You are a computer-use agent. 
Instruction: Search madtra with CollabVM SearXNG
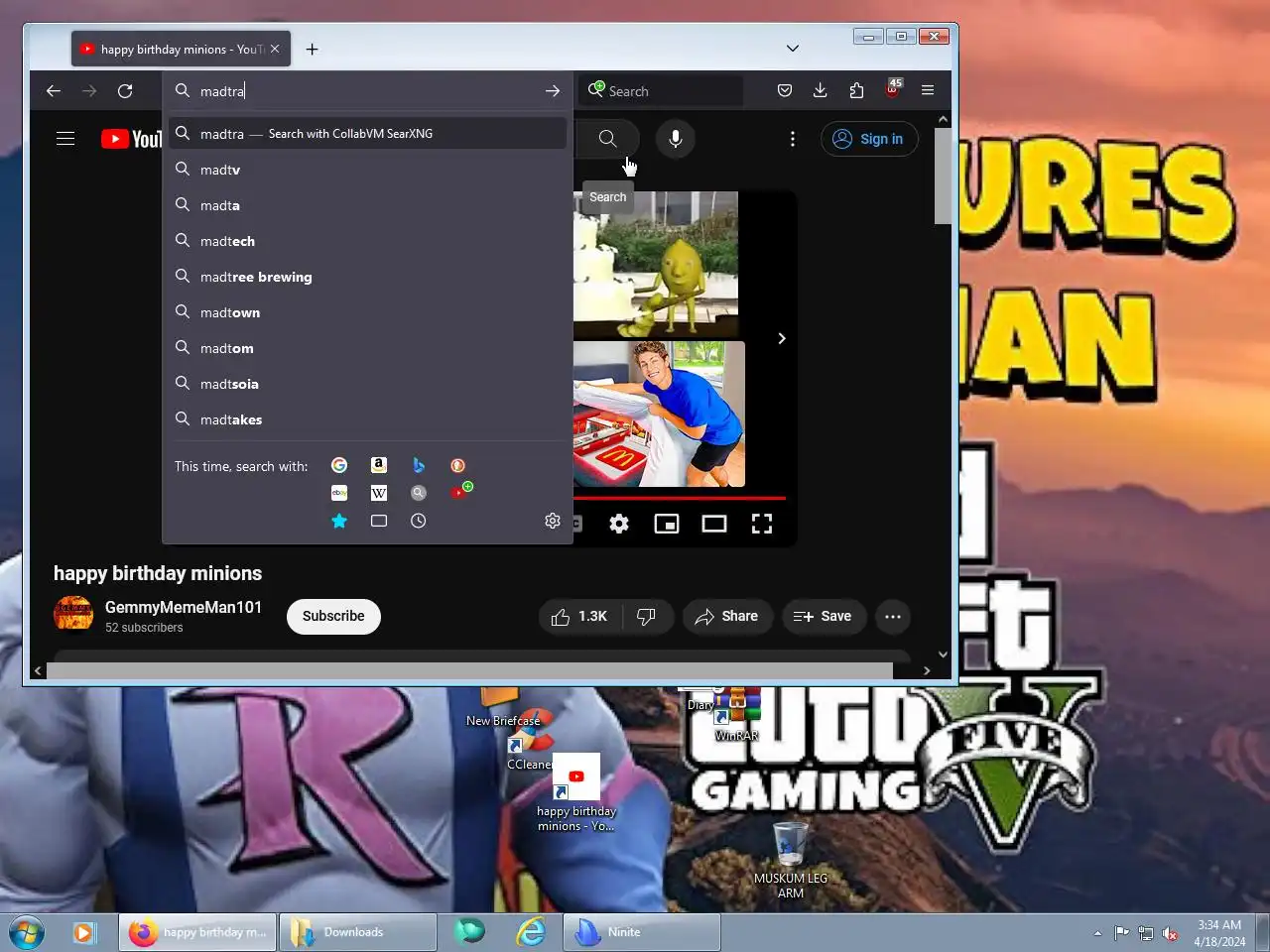[367, 134]
